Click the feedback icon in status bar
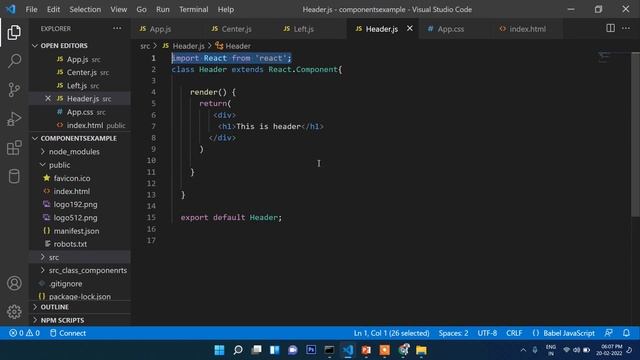640x360 pixels. [x=608, y=333]
